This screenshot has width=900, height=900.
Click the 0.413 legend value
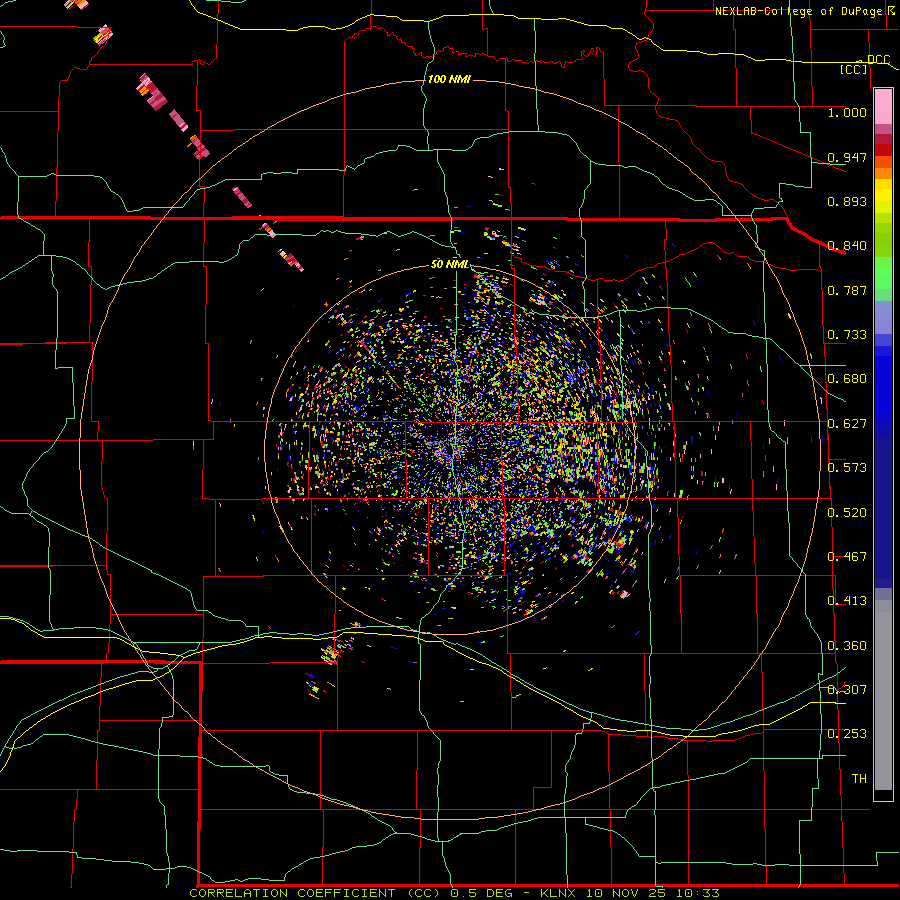[847, 601]
